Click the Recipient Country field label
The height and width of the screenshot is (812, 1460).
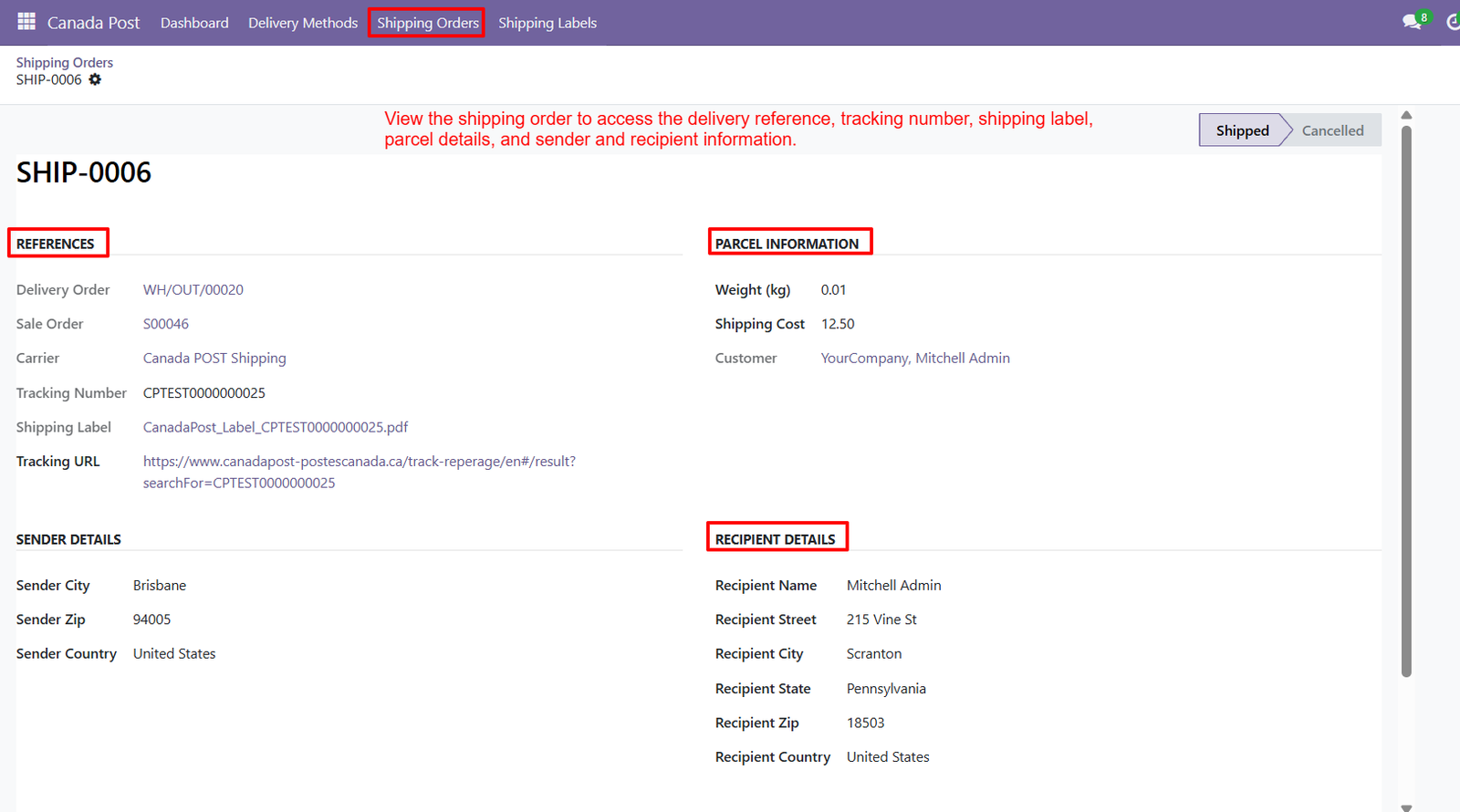click(773, 757)
